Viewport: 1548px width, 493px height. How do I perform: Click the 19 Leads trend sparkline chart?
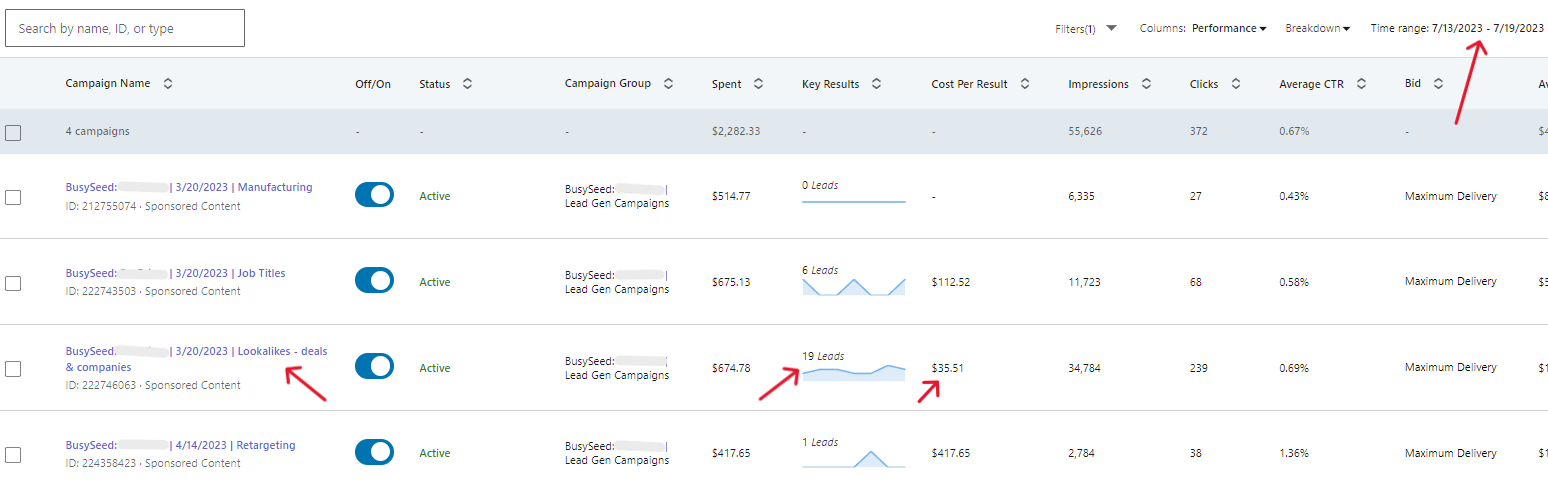853,373
